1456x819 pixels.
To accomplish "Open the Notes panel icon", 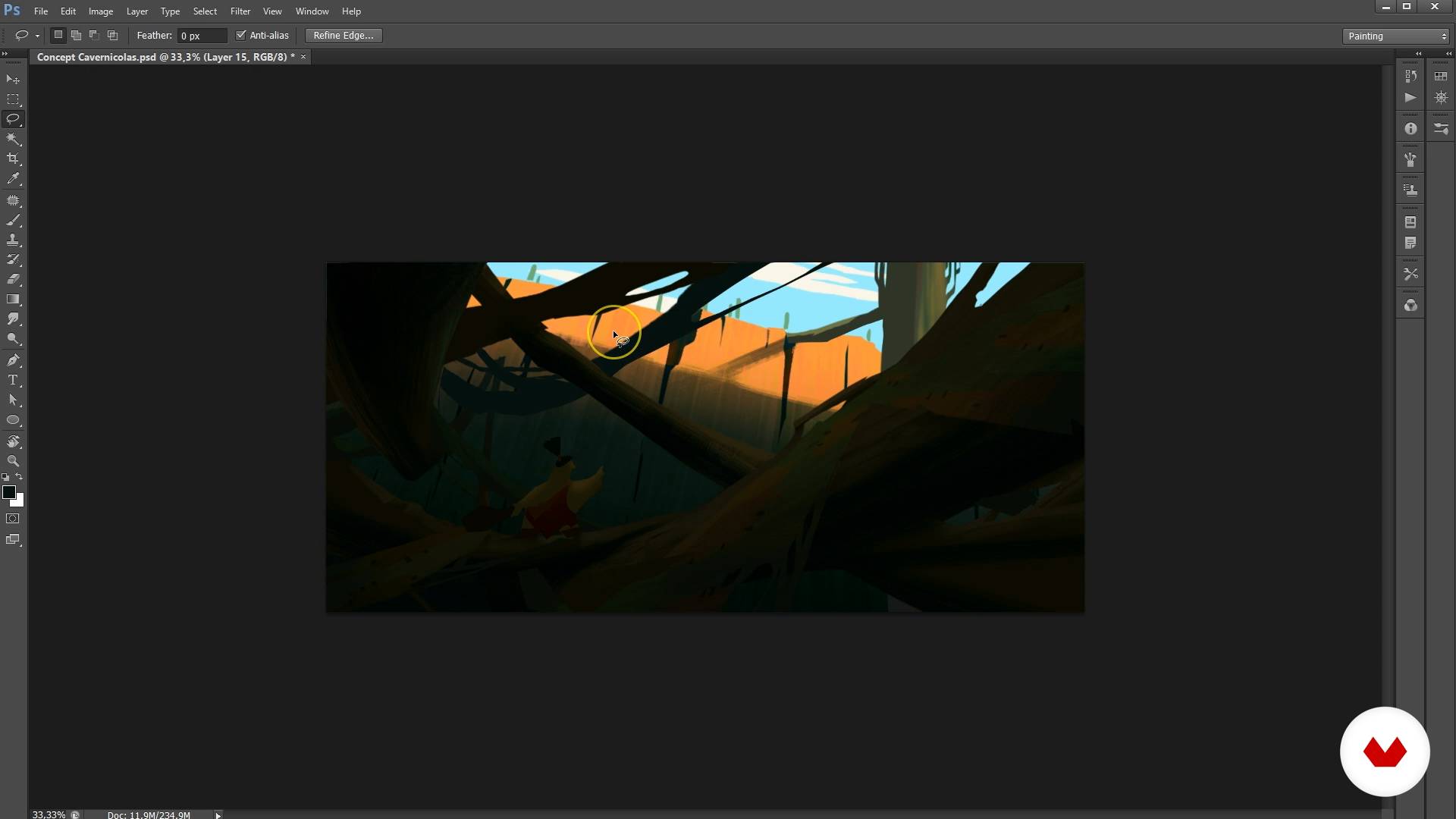I will pos(1410,243).
